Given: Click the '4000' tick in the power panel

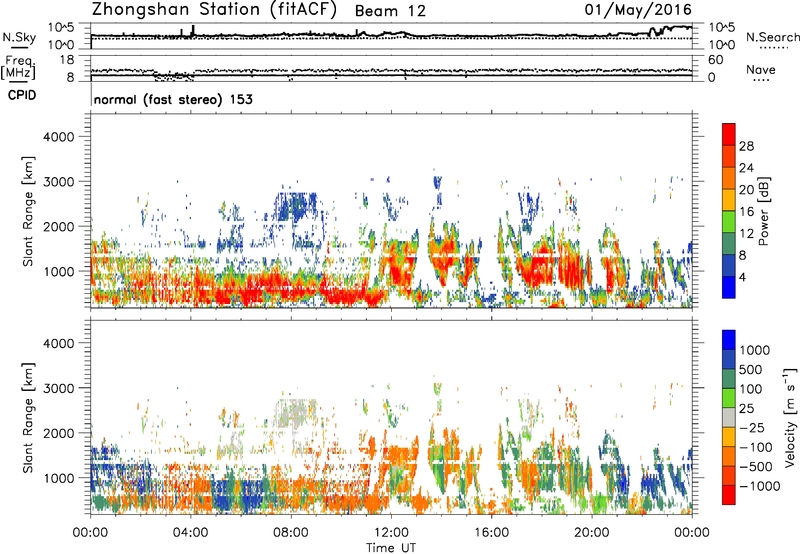Looking at the screenshot, I should point(58,137).
